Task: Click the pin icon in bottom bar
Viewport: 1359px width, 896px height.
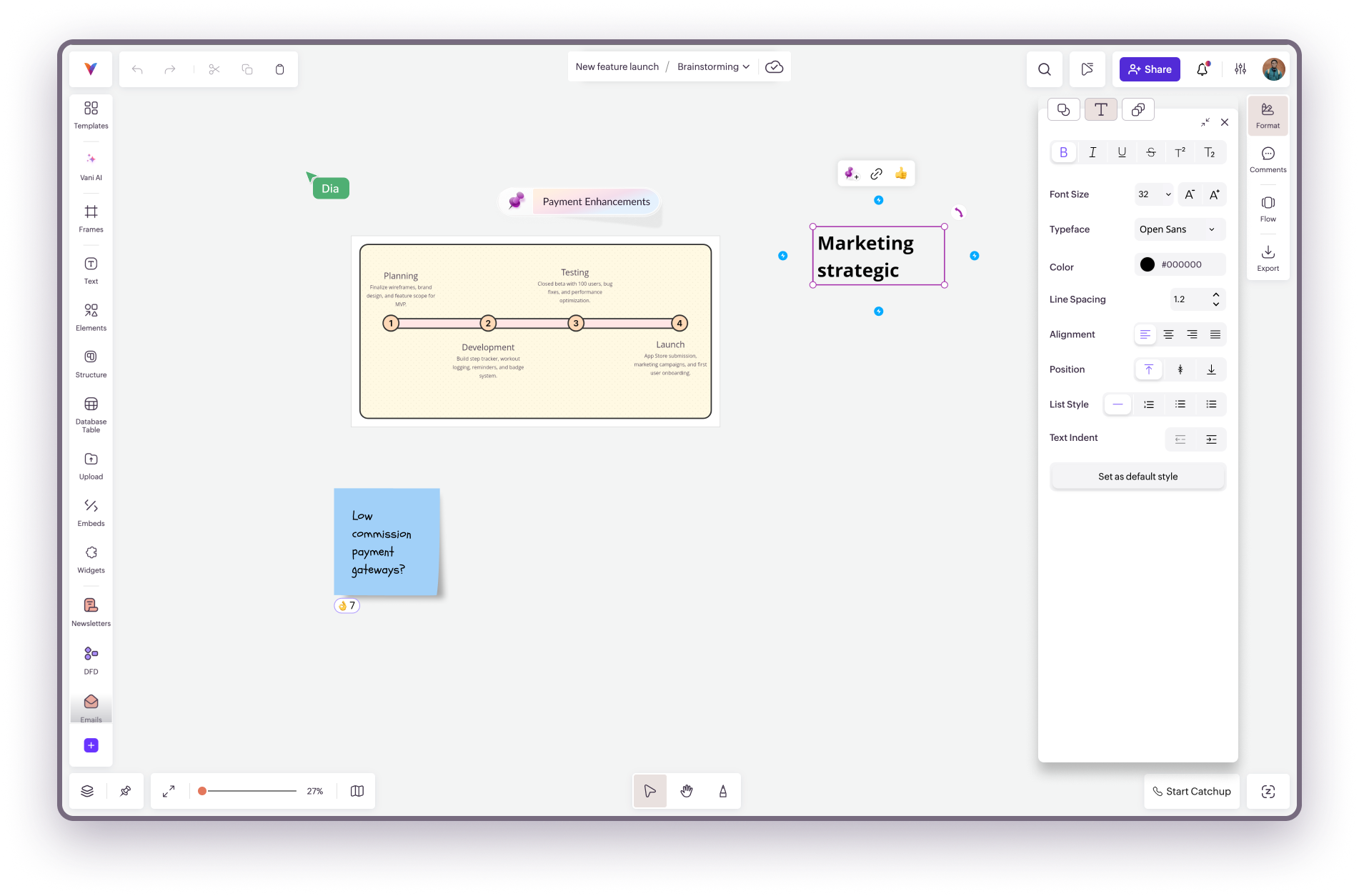Action: [x=126, y=791]
